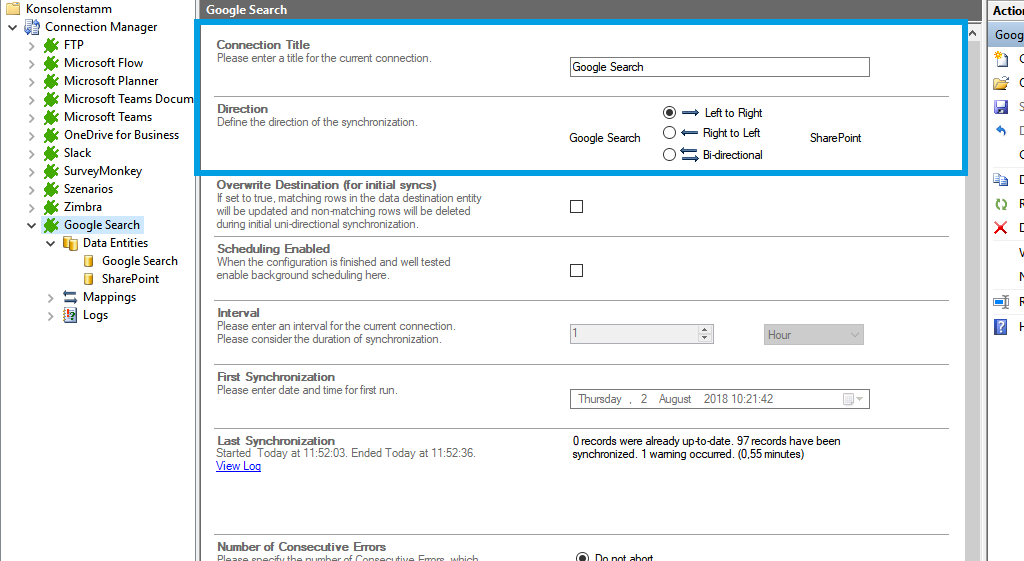Open the View Log link
Screen dimensions: 1024x561
238,466
